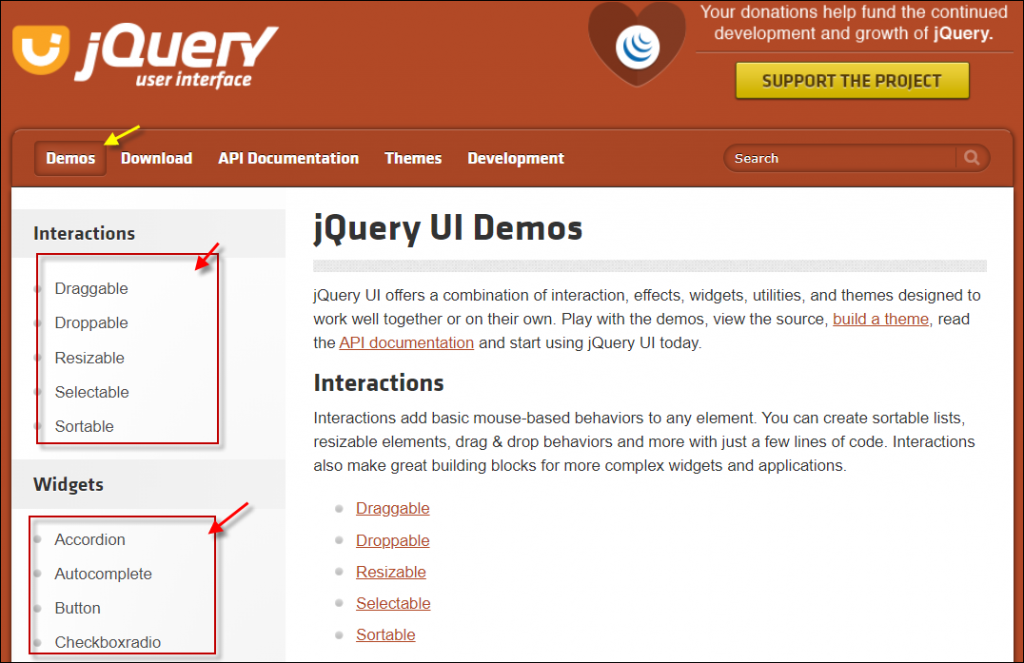
Task: Click the Widgets sidebar heading
Action: point(69,485)
